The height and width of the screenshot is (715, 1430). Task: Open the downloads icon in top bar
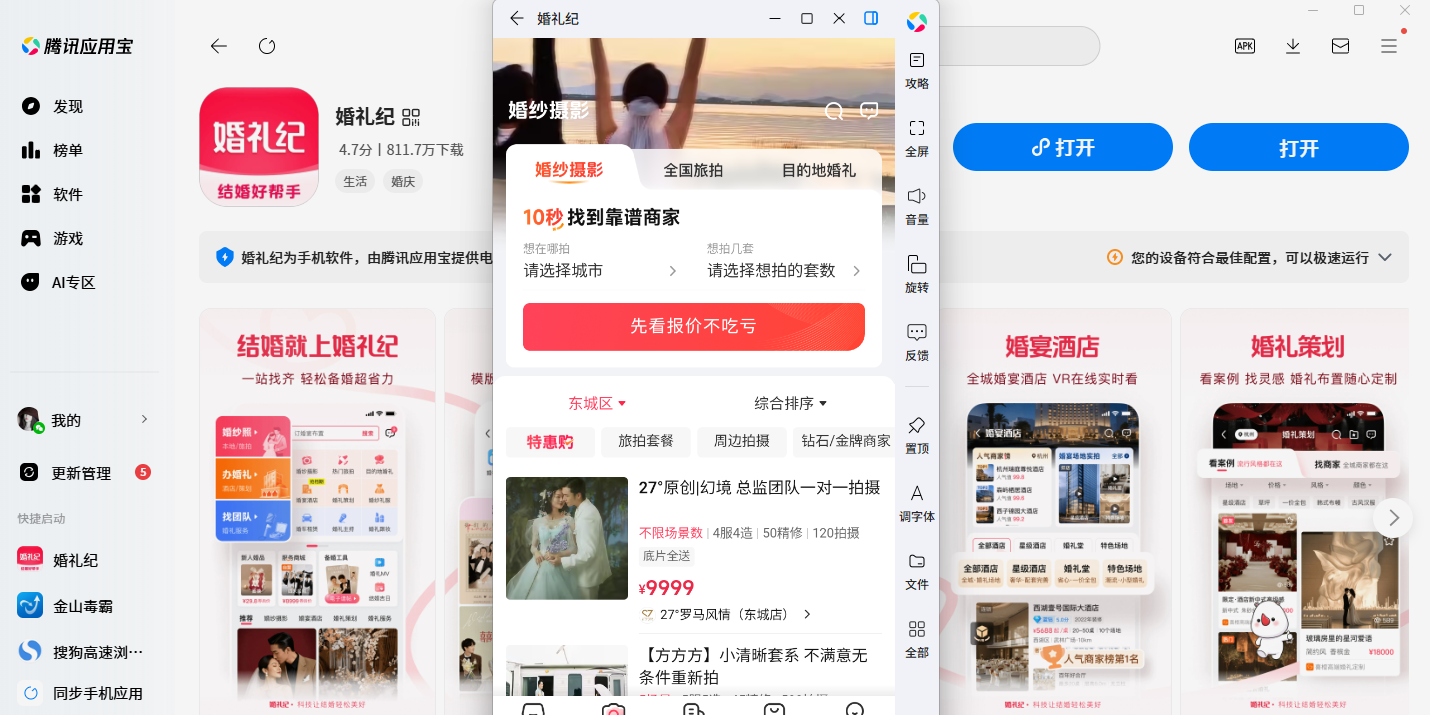1293,46
